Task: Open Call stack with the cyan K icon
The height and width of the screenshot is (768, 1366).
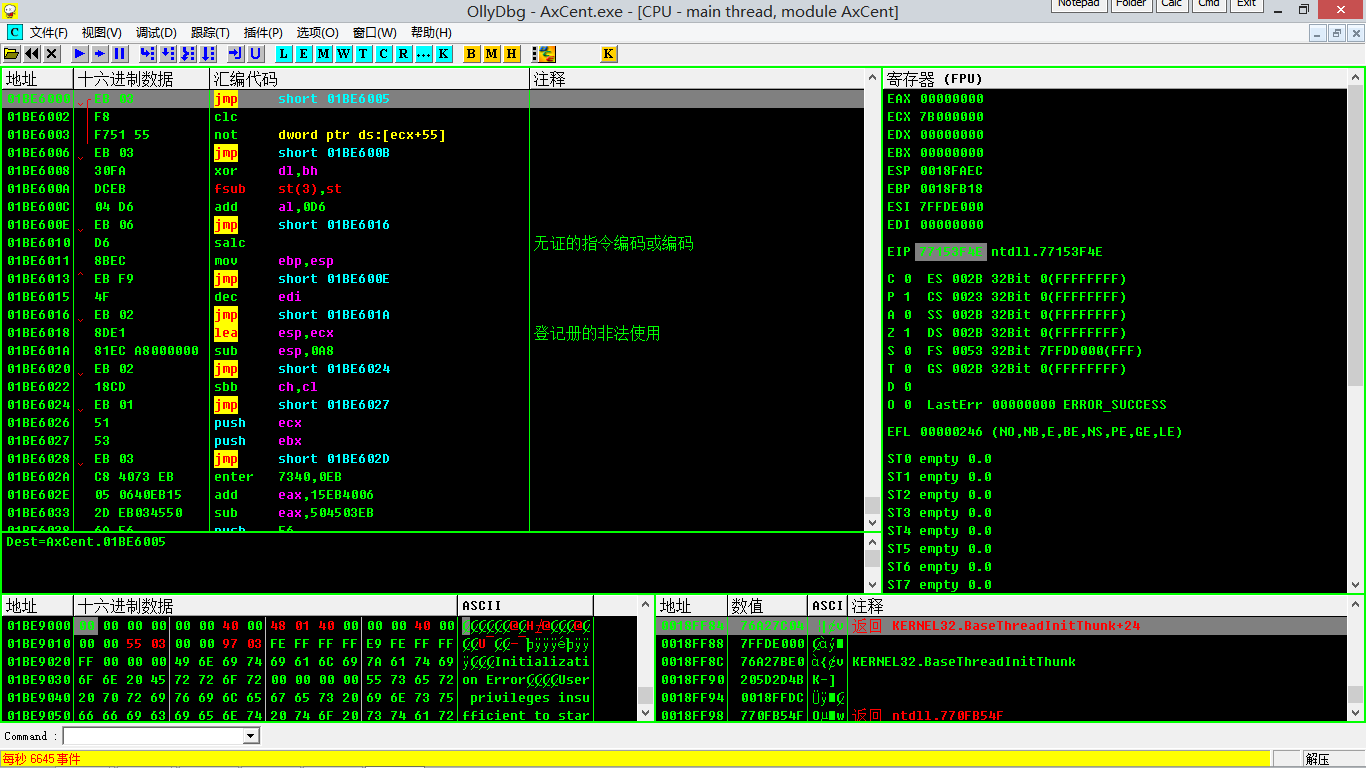Action: click(x=444, y=53)
